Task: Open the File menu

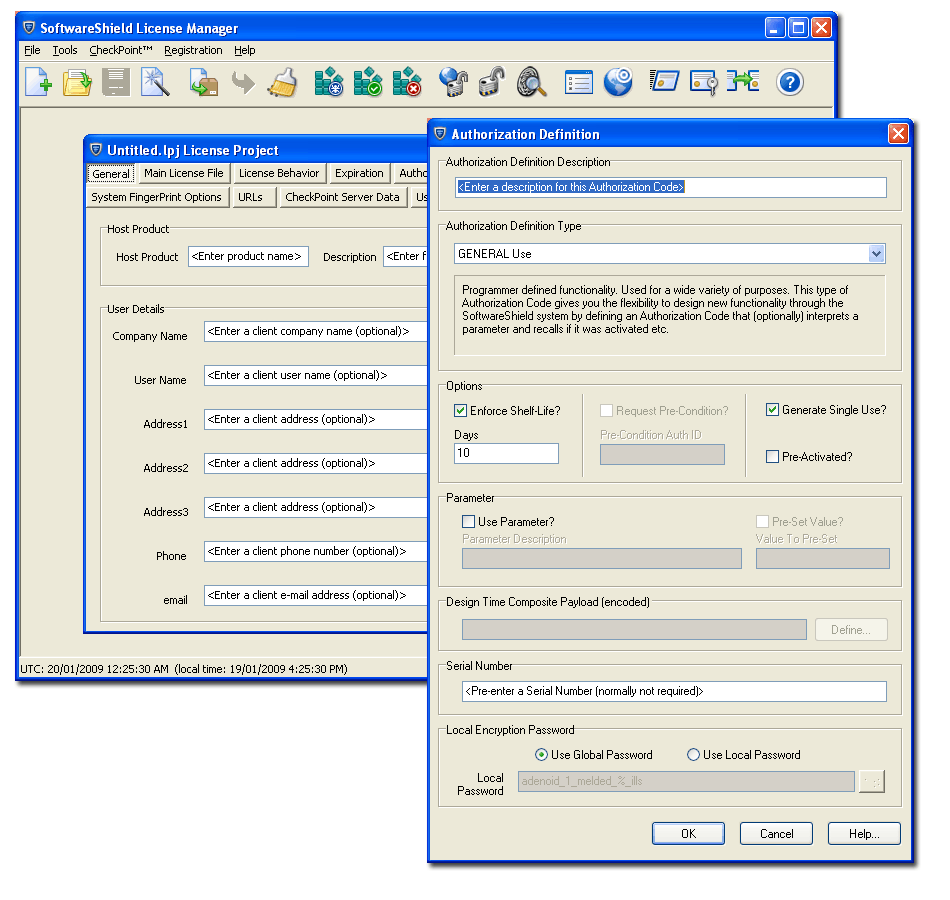Action: pos(32,50)
